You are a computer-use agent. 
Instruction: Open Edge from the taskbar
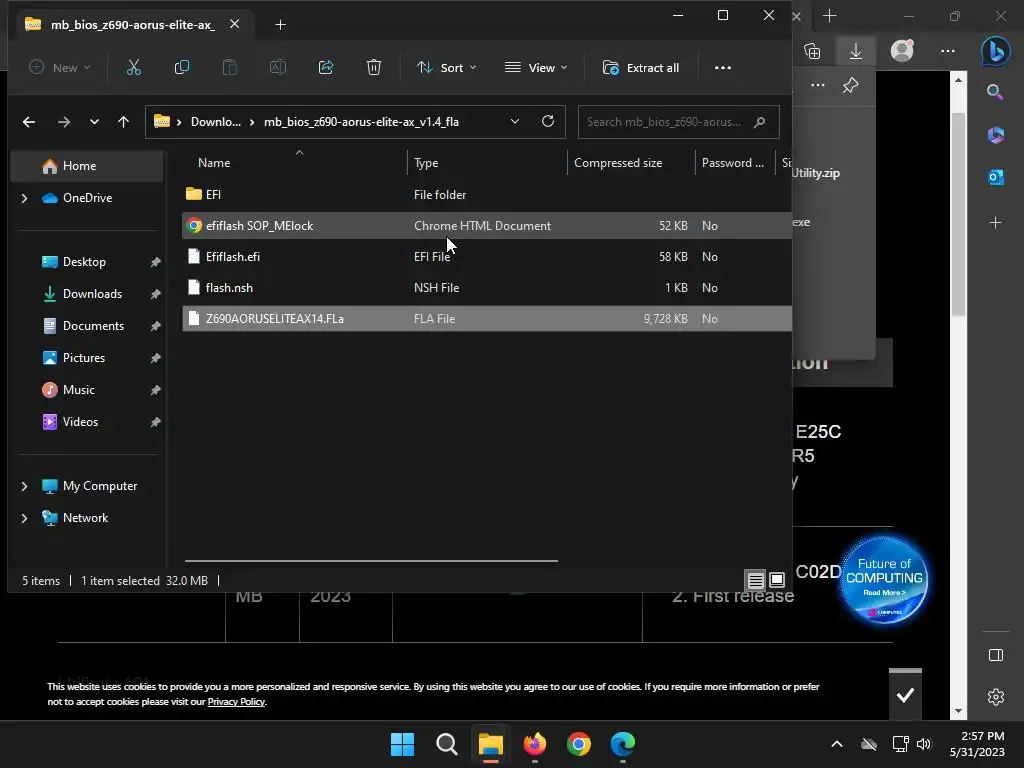pos(622,744)
